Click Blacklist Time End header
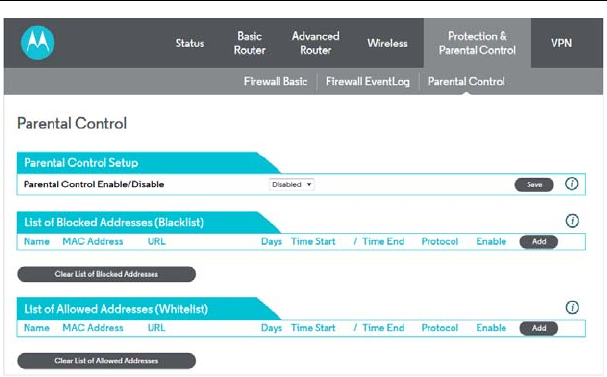The height and width of the screenshot is (377, 607). tap(383, 242)
